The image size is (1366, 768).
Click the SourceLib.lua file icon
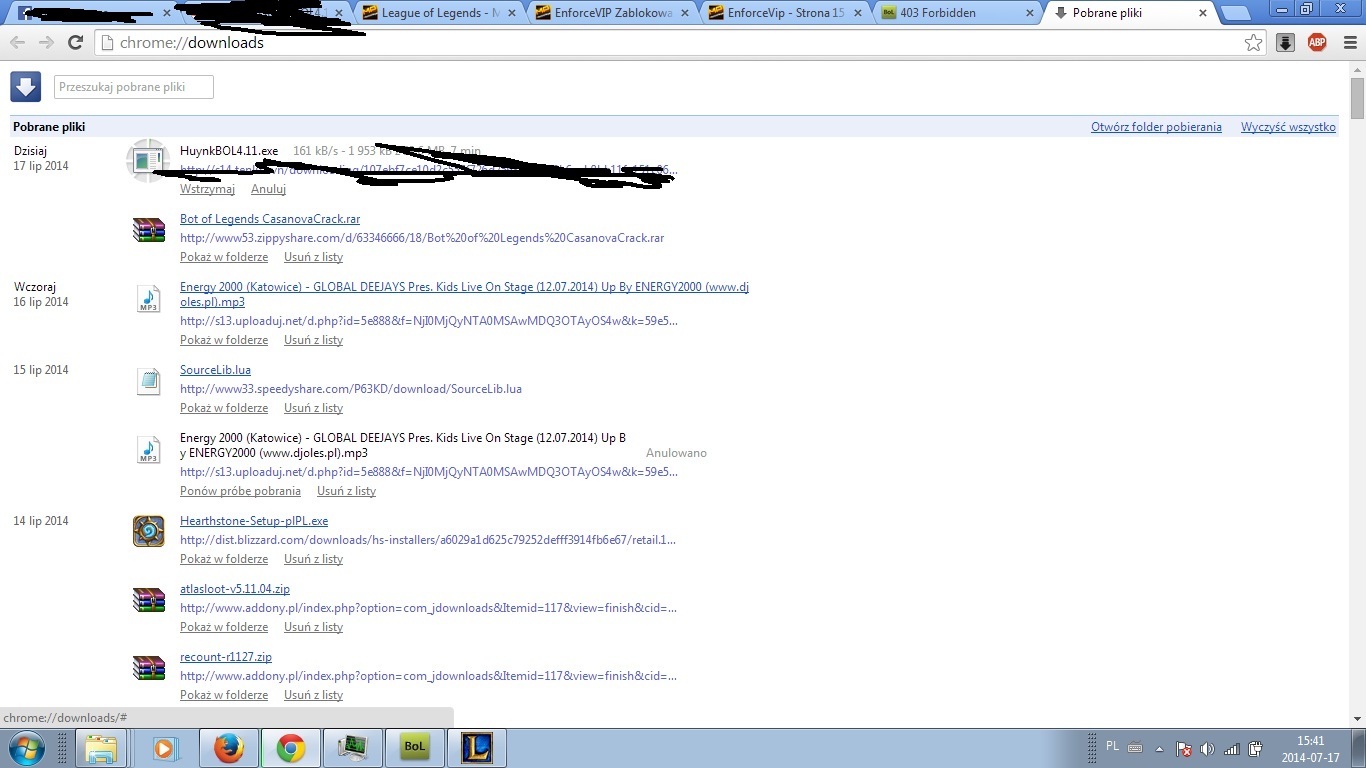(148, 381)
